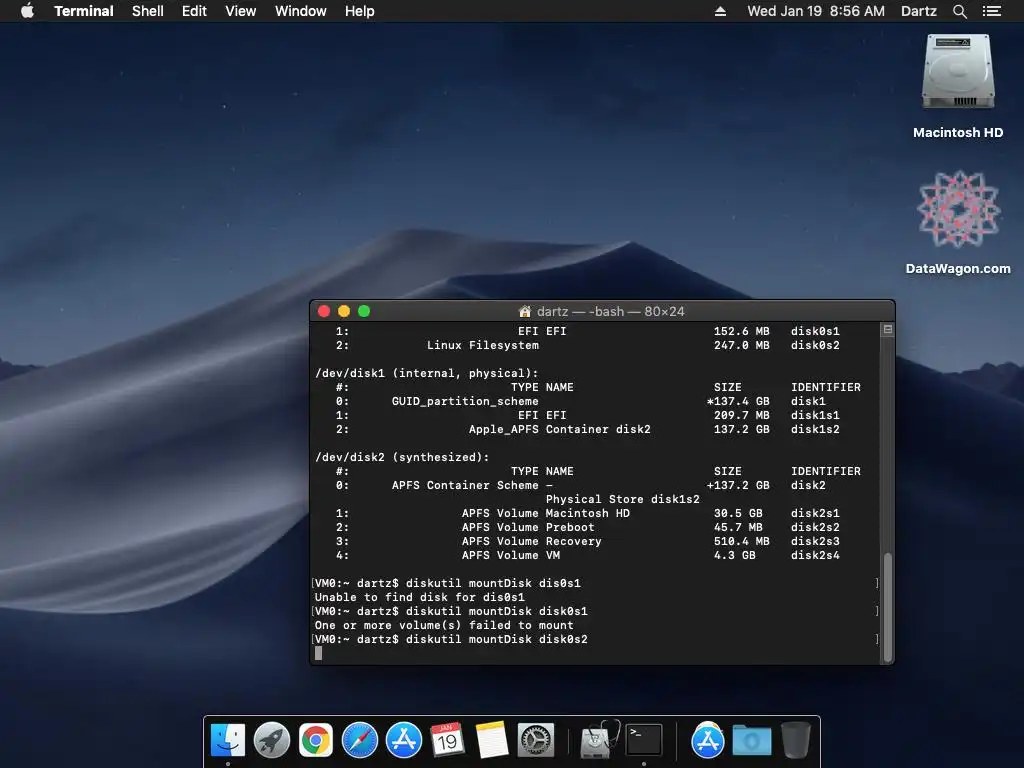
Task: Click size value '510.4 MB'
Action: tap(741, 541)
